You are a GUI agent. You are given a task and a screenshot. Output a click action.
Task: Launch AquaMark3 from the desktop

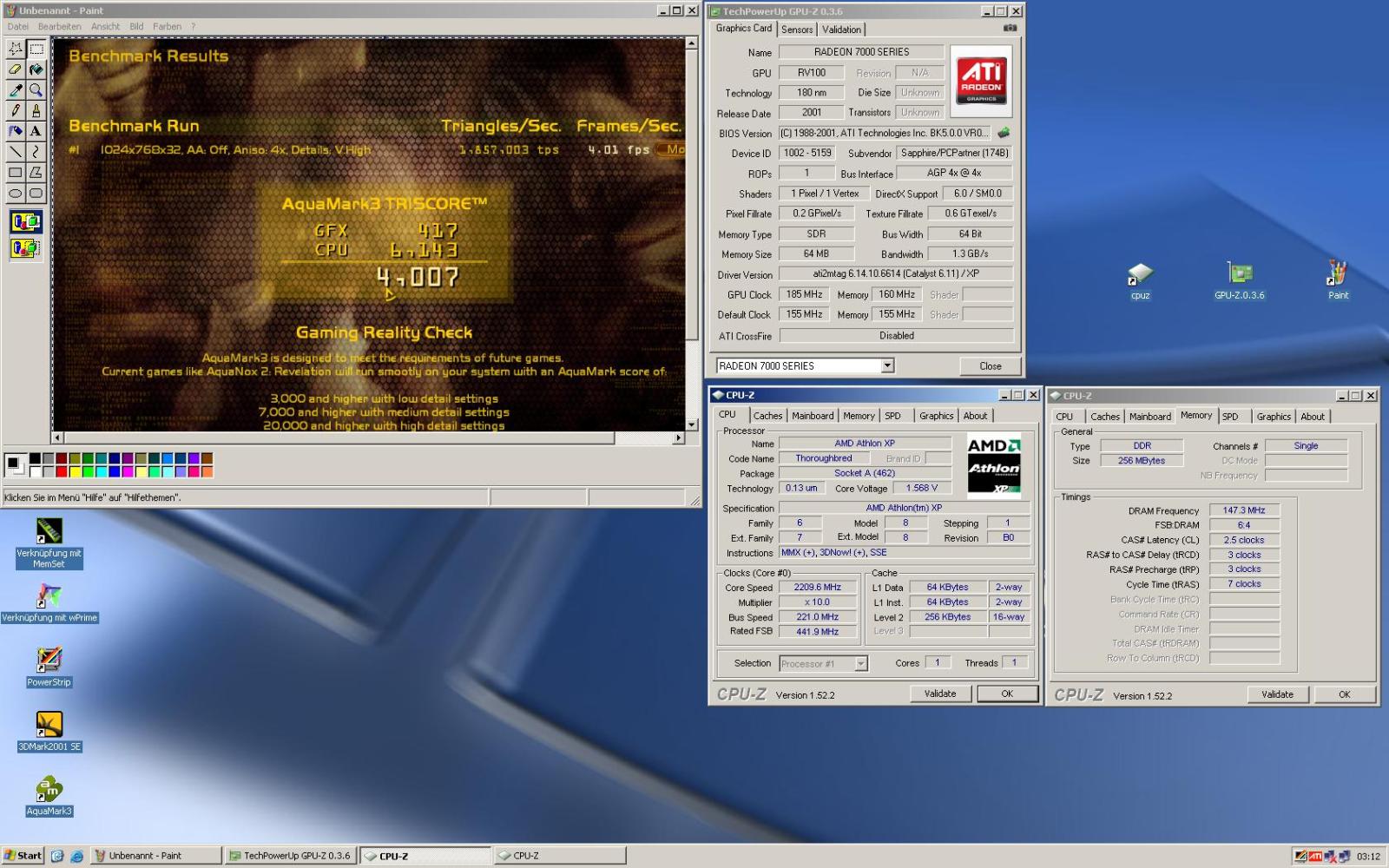click(x=49, y=797)
